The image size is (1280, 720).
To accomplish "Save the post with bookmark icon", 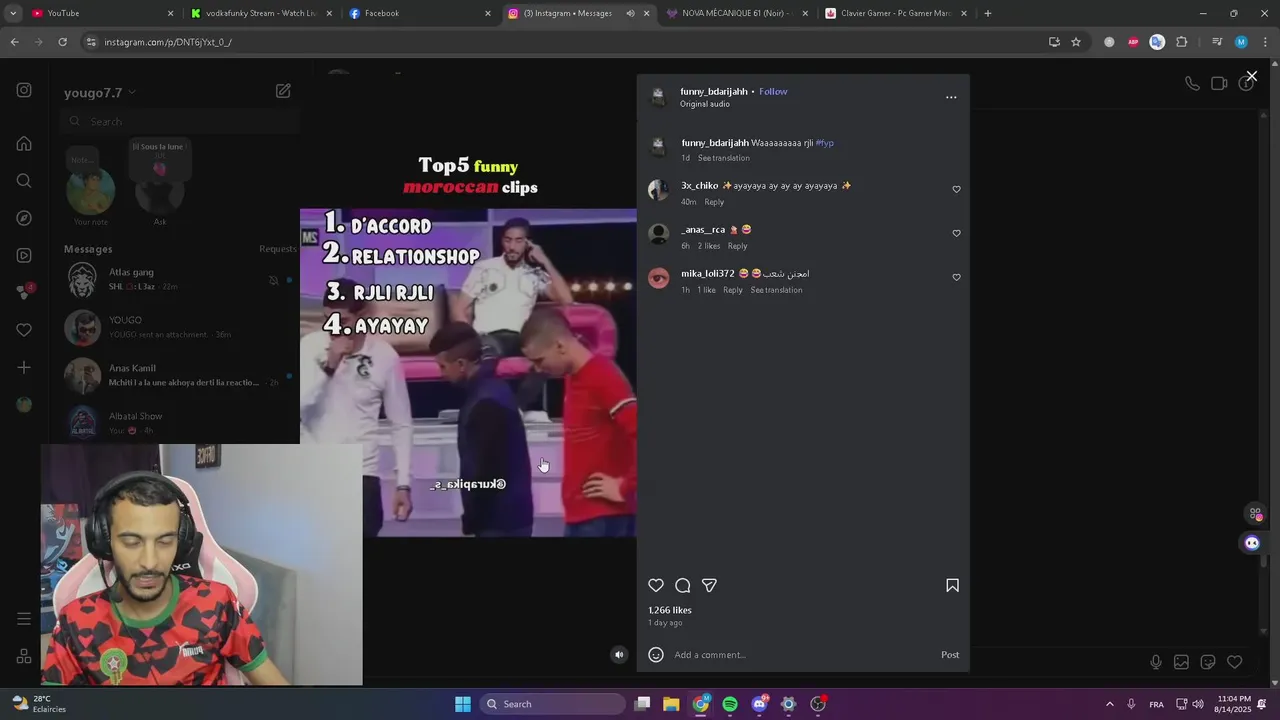I will 952,585.
